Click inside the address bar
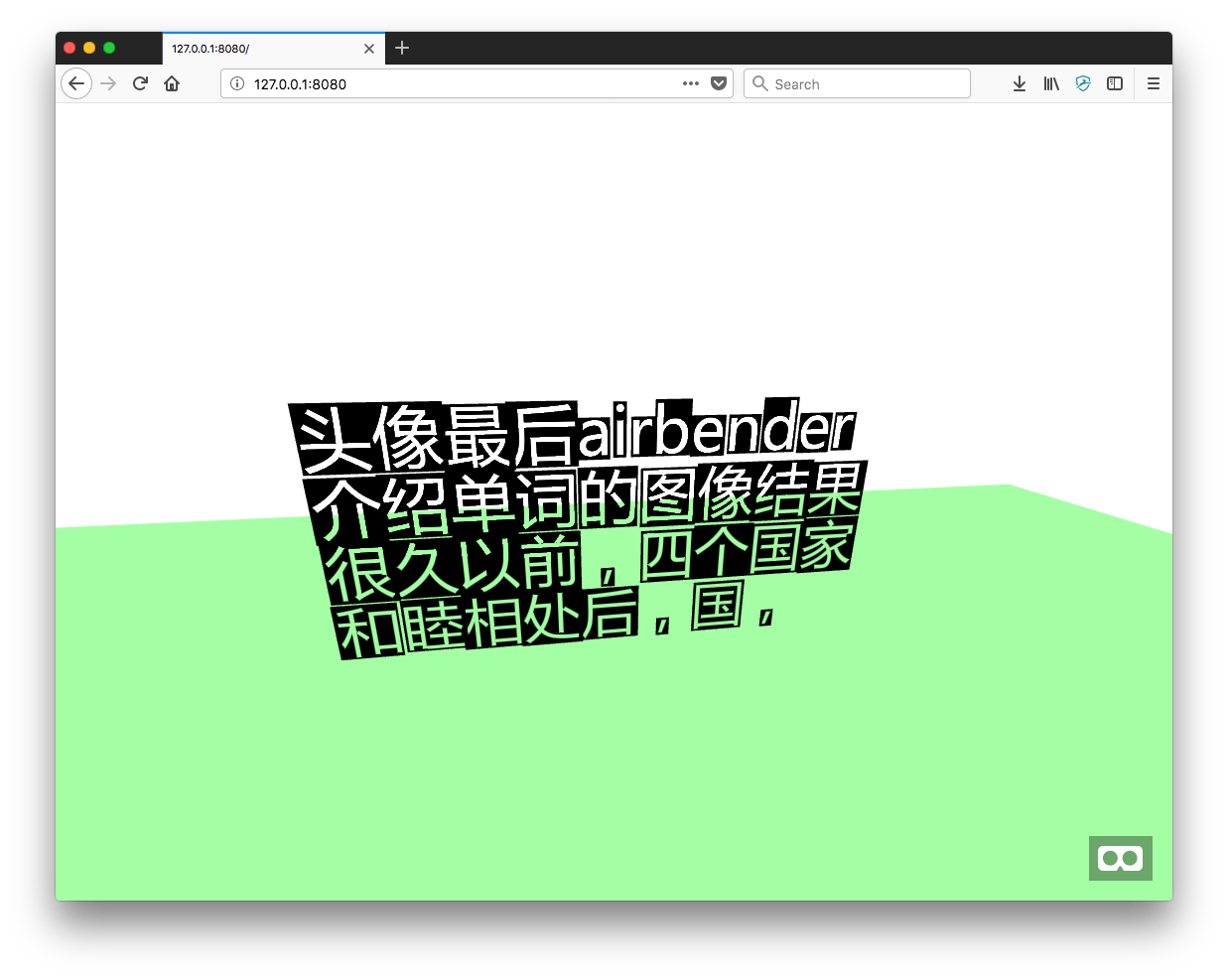The height and width of the screenshot is (980, 1228). tap(447, 83)
